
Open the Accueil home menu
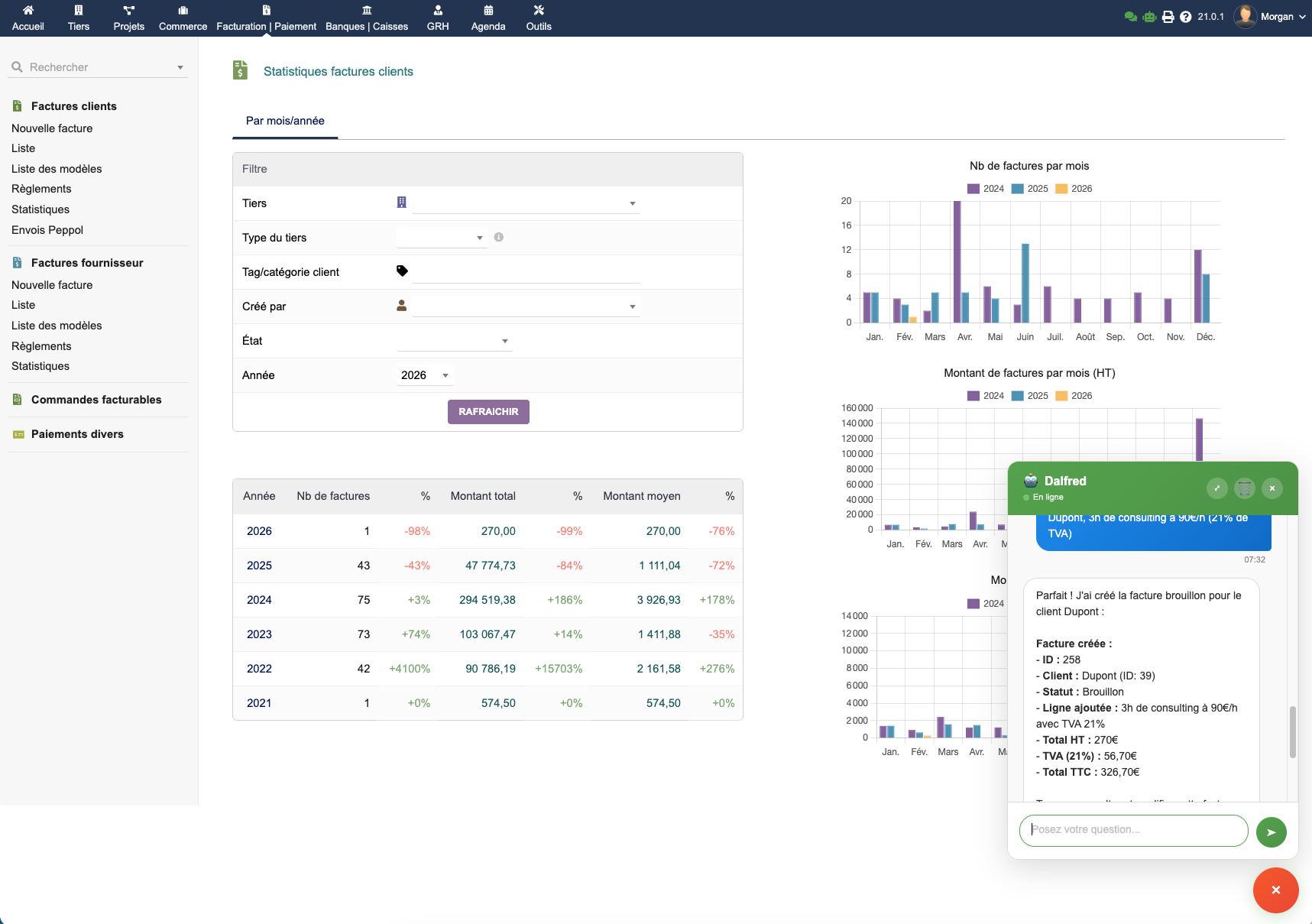28,18
